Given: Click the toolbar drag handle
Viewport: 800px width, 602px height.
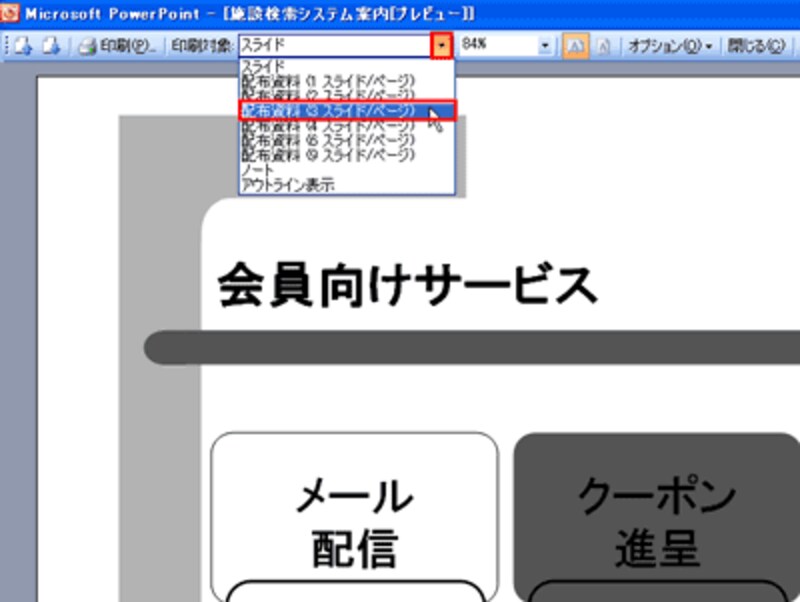Looking at the screenshot, I should click(x=6, y=46).
